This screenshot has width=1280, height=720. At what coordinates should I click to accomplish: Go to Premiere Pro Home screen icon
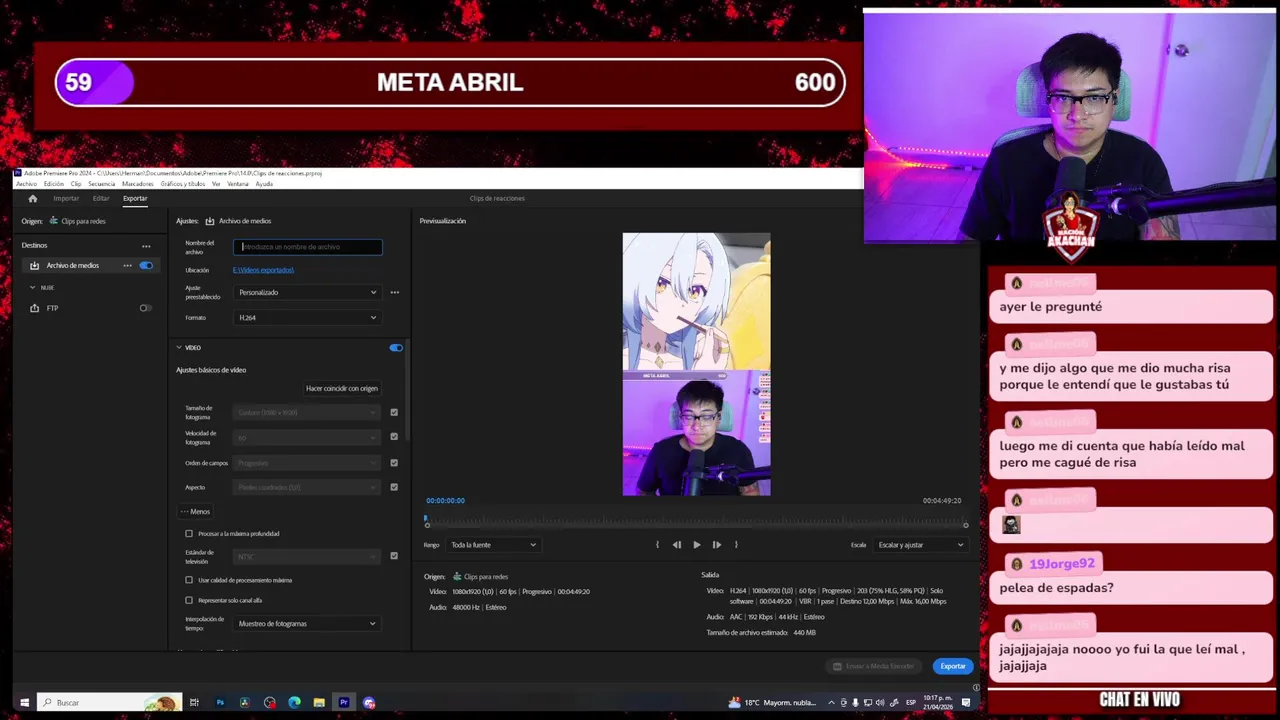tap(32, 198)
